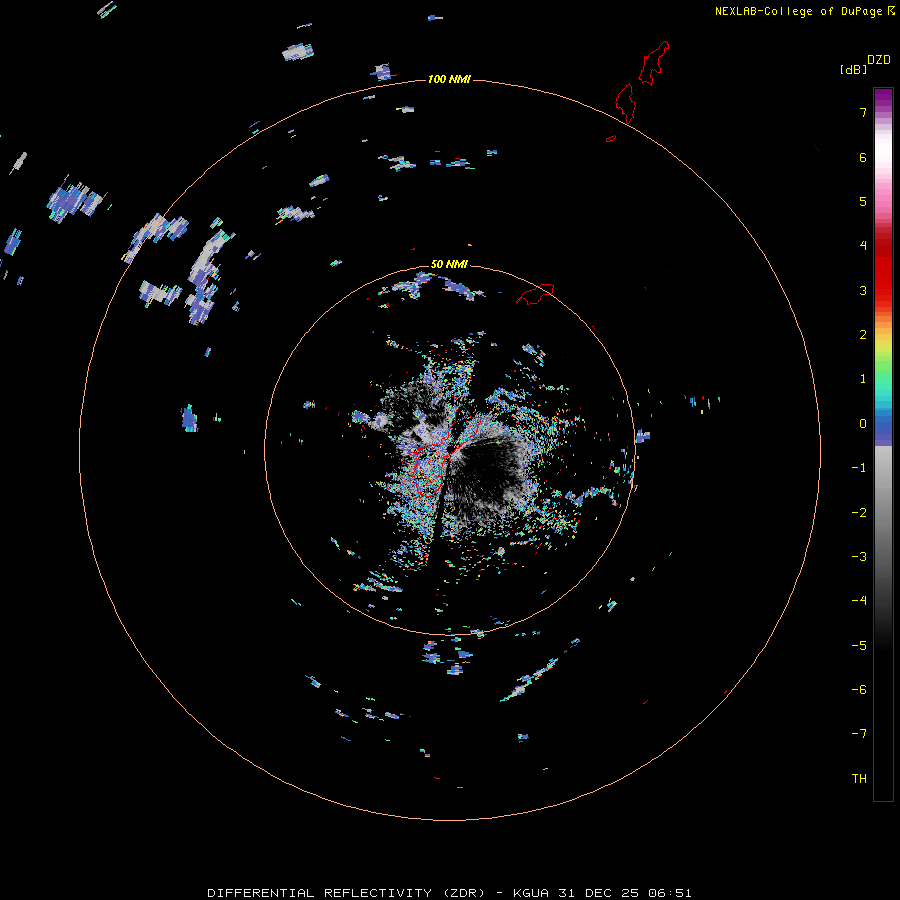Screen dimensions: 900x900
Task: Click the -2 value on the color scale
Action: click(859, 513)
